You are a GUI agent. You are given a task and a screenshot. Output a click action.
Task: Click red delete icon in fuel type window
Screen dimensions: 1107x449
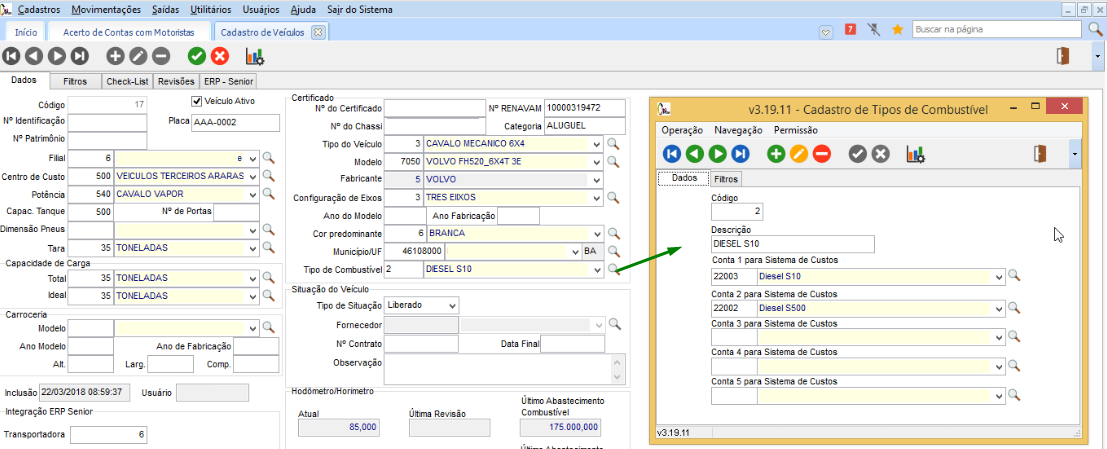click(x=821, y=153)
